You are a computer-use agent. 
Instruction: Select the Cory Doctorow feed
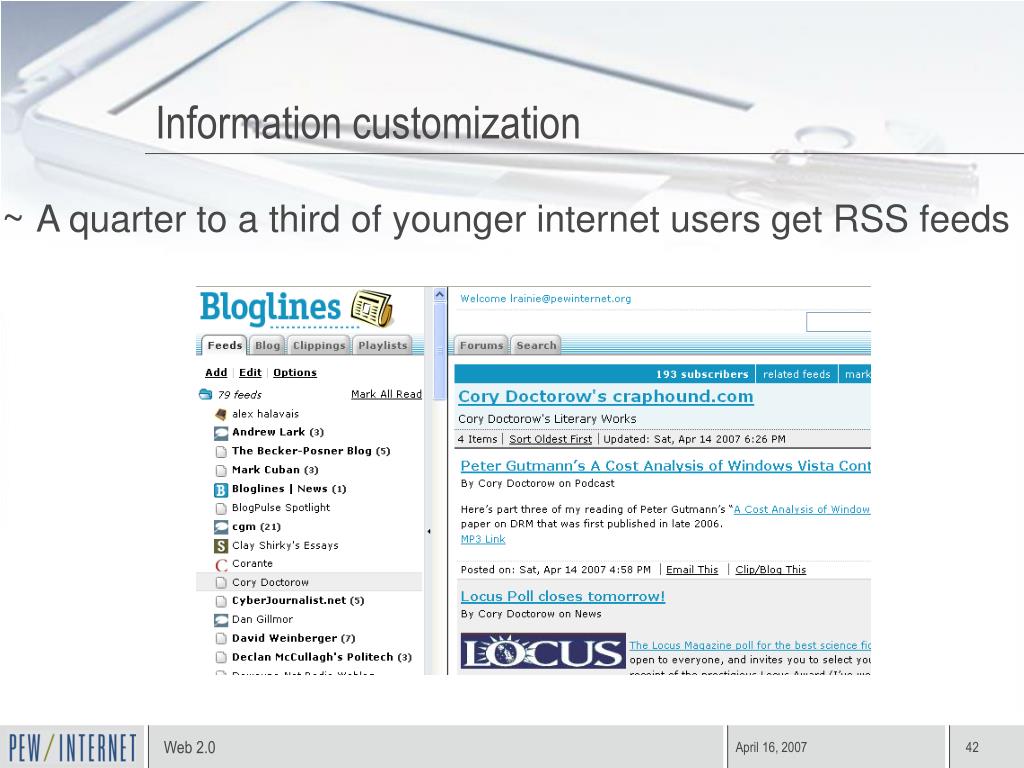coord(270,583)
